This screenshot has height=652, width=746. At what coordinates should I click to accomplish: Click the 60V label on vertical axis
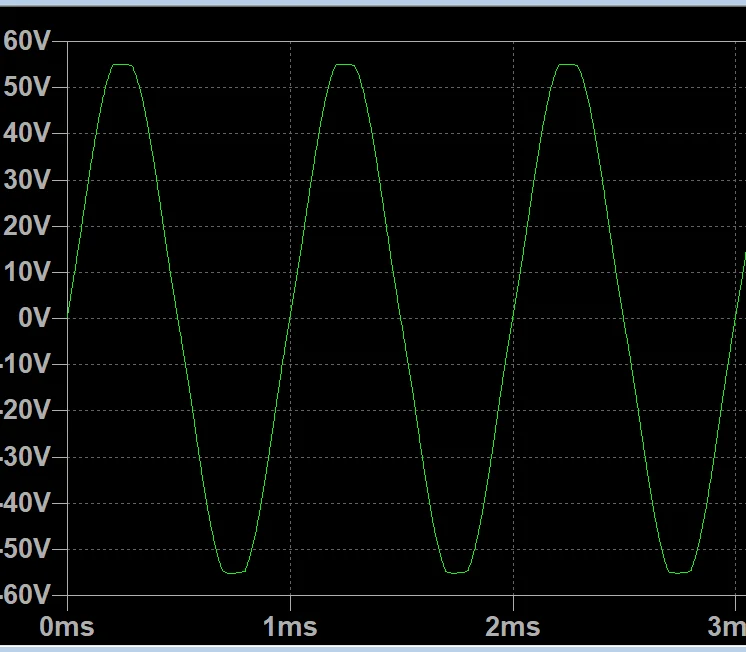[x=26, y=41]
